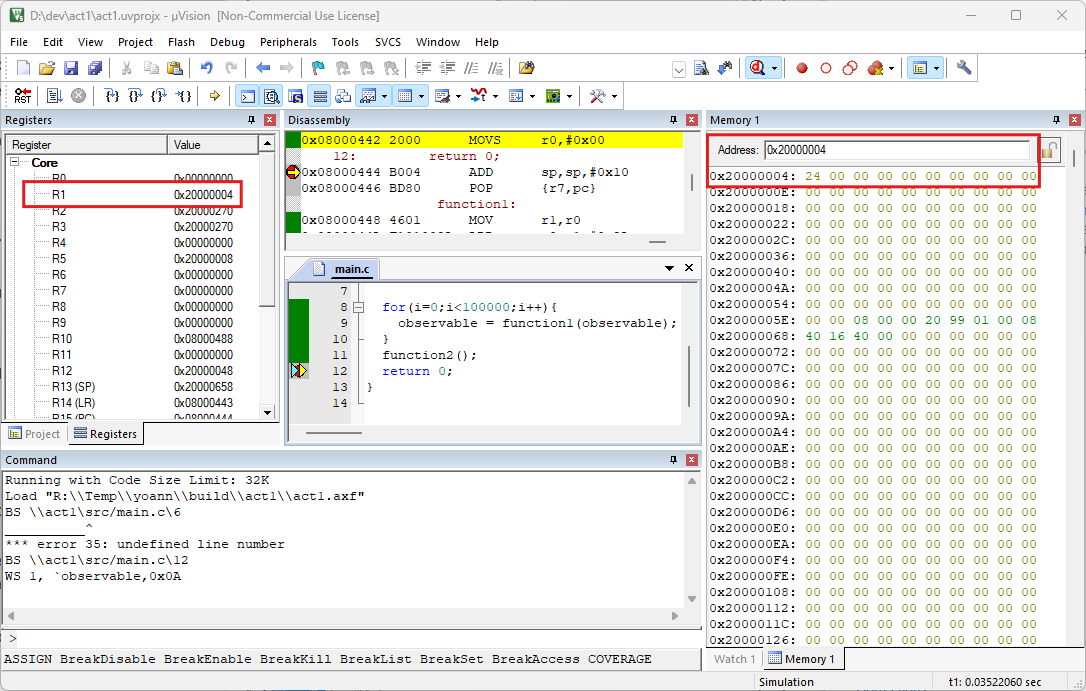Collapse the Core register tree node

point(16,162)
